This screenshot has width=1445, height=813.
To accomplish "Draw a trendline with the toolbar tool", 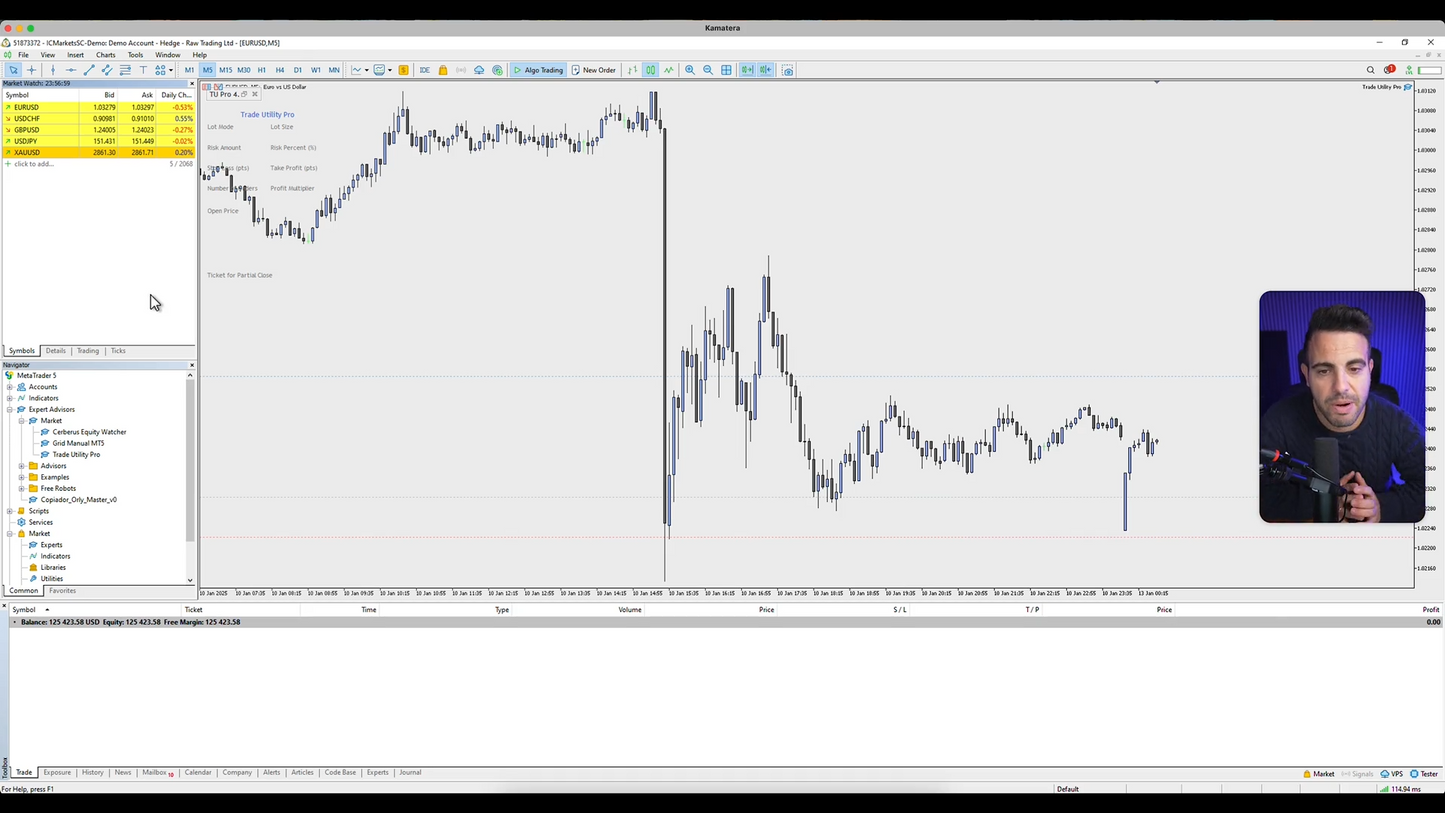I will pos(89,70).
